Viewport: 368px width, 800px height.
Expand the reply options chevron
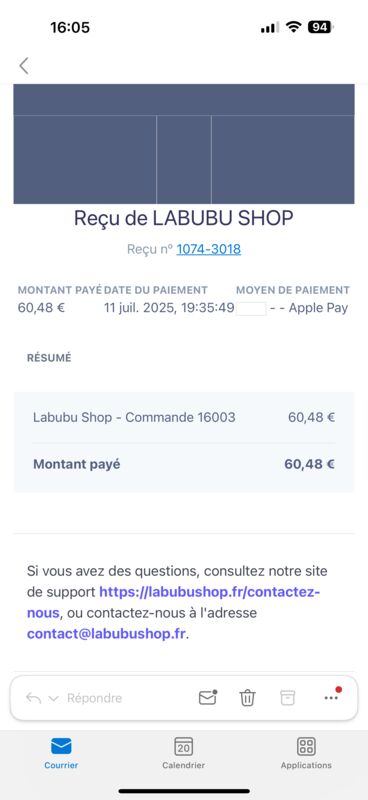click(54, 698)
